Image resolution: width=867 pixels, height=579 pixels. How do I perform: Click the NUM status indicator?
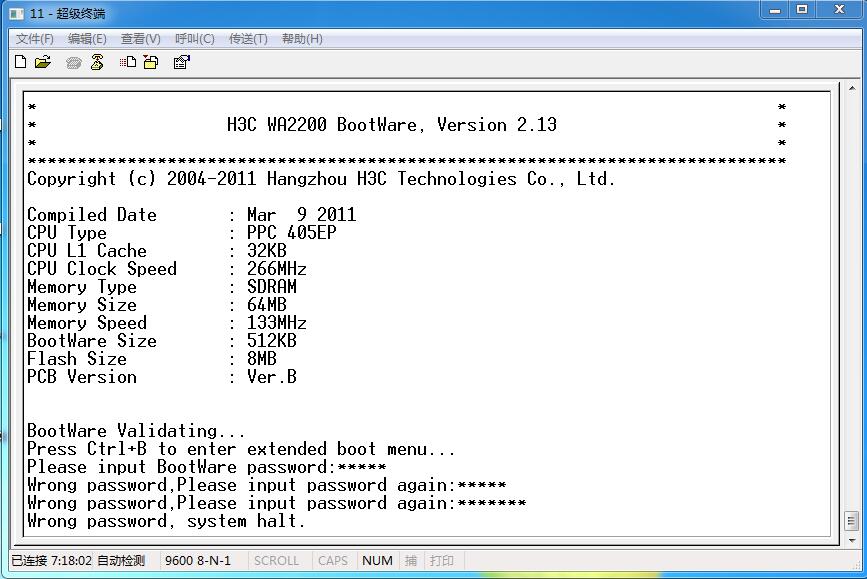(377, 561)
